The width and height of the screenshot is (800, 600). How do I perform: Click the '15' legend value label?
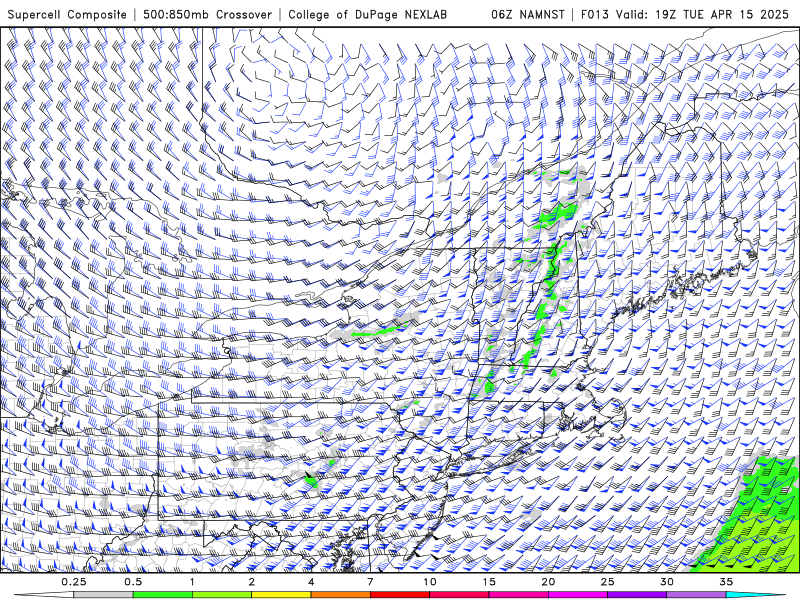(489, 582)
